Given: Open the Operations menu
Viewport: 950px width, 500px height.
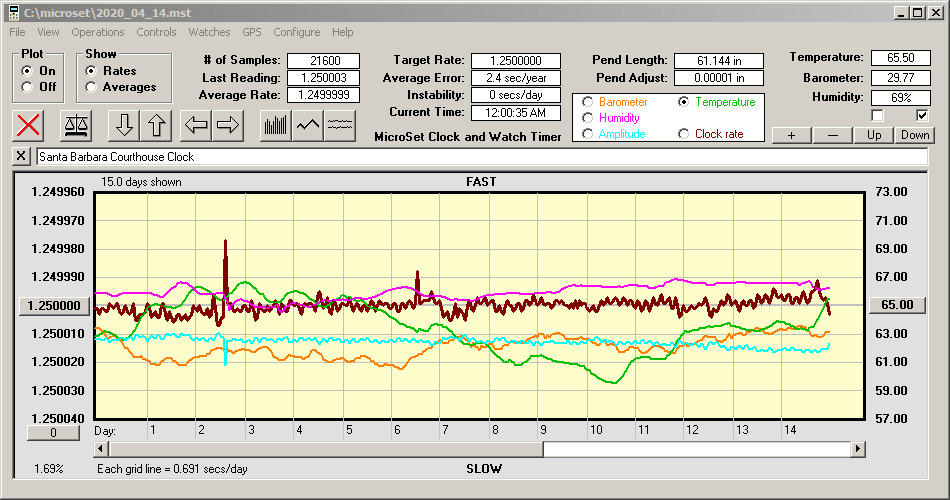Looking at the screenshot, I should click(x=98, y=32).
